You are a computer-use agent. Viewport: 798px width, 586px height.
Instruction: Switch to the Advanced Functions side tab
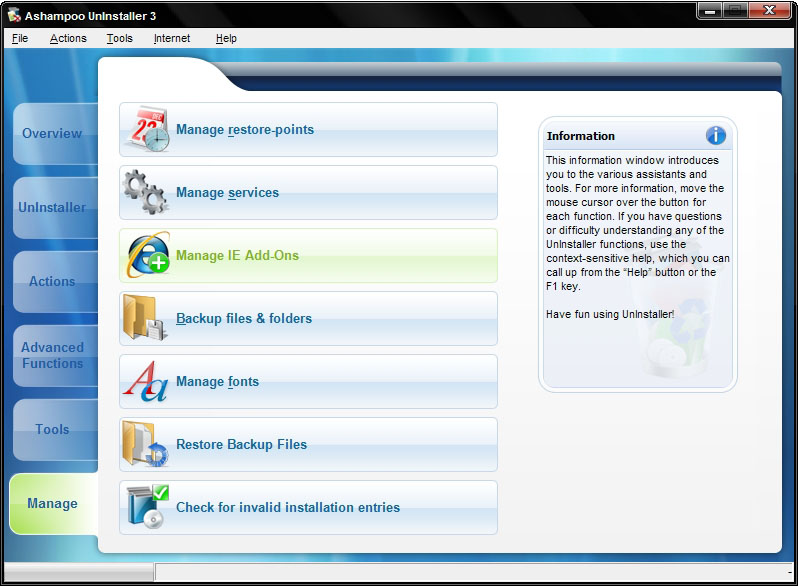pyautogui.click(x=55, y=355)
